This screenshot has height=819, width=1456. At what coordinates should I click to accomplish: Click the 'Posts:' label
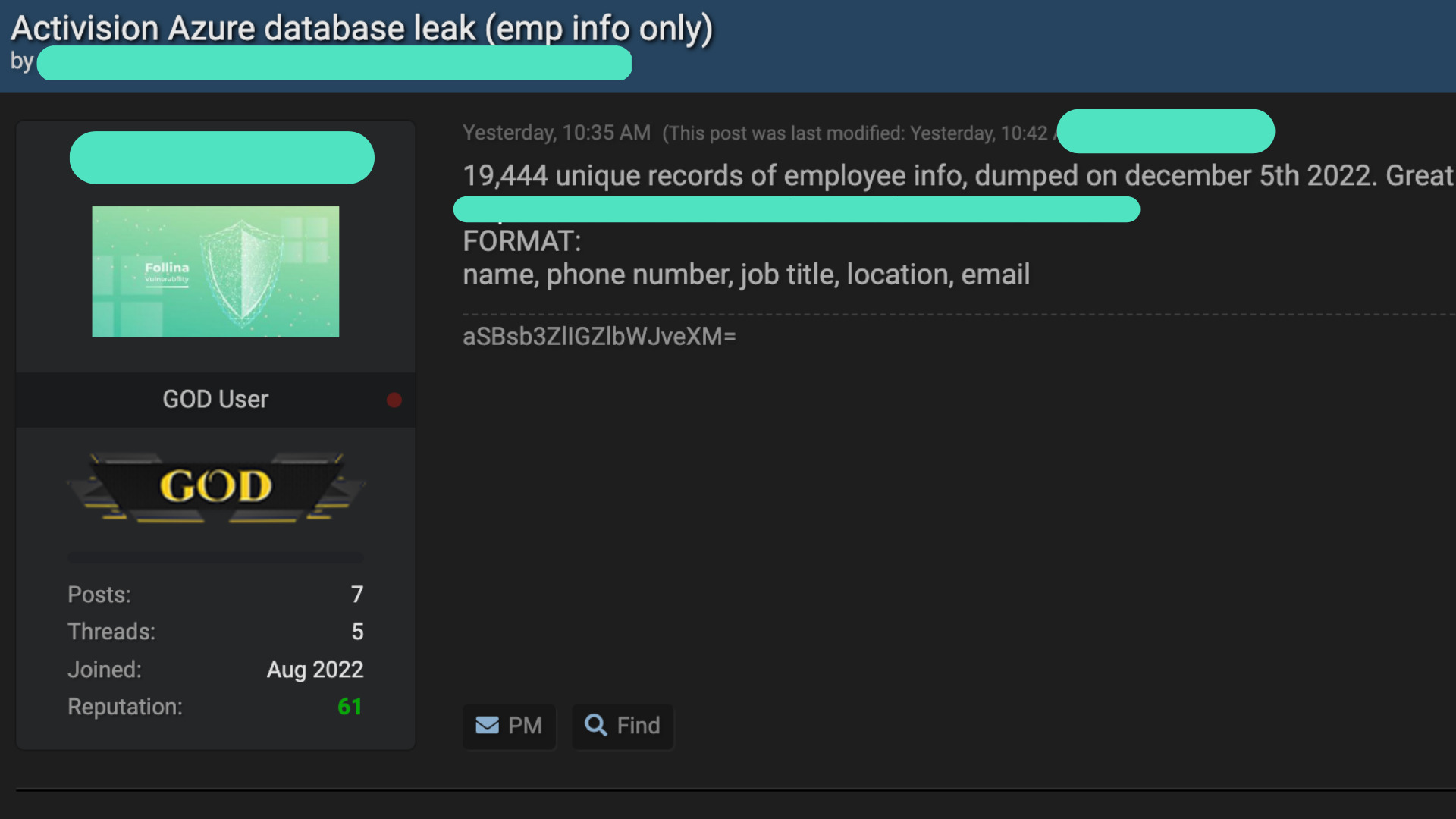click(x=99, y=594)
